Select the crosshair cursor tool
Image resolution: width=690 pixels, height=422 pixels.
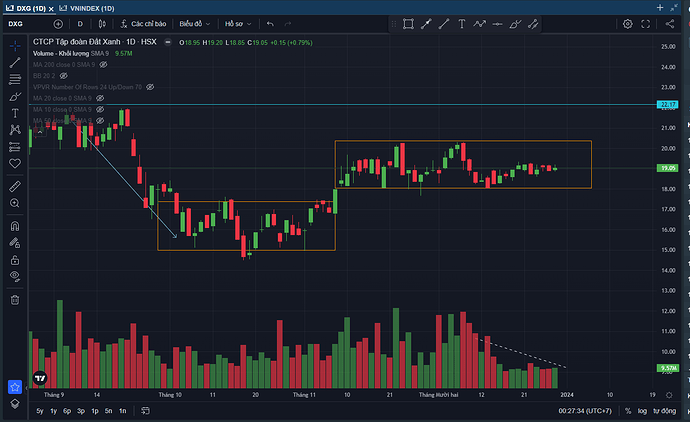click(x=15, y=45)
